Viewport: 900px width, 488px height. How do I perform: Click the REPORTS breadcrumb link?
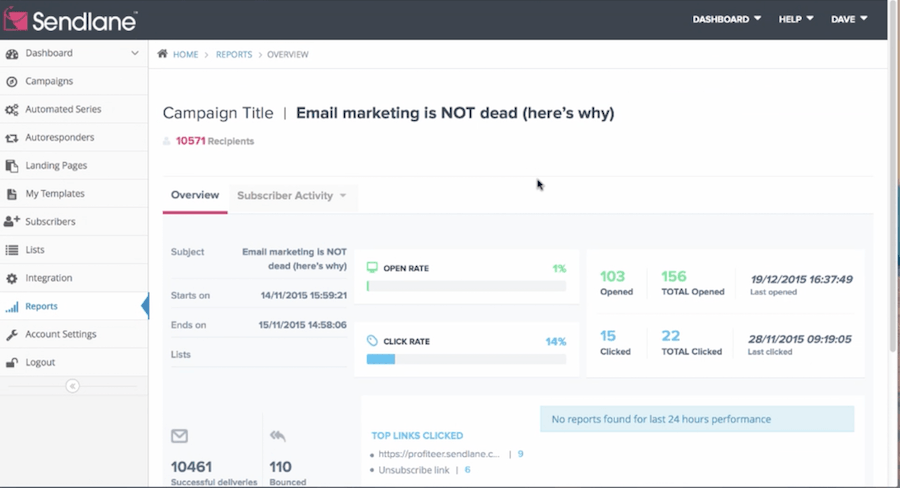coord(234,55)
